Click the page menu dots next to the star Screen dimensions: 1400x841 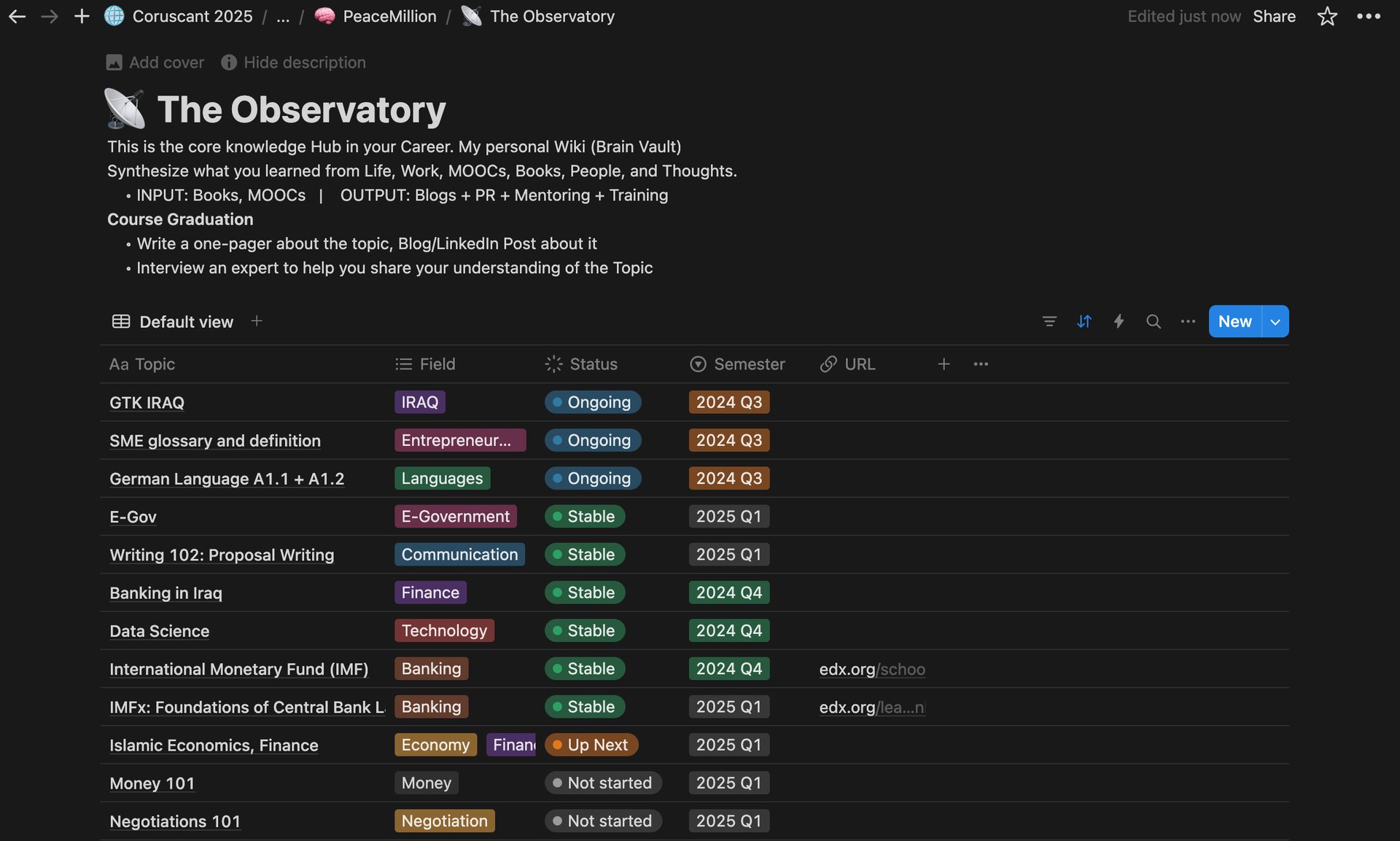coord(1369,16)
